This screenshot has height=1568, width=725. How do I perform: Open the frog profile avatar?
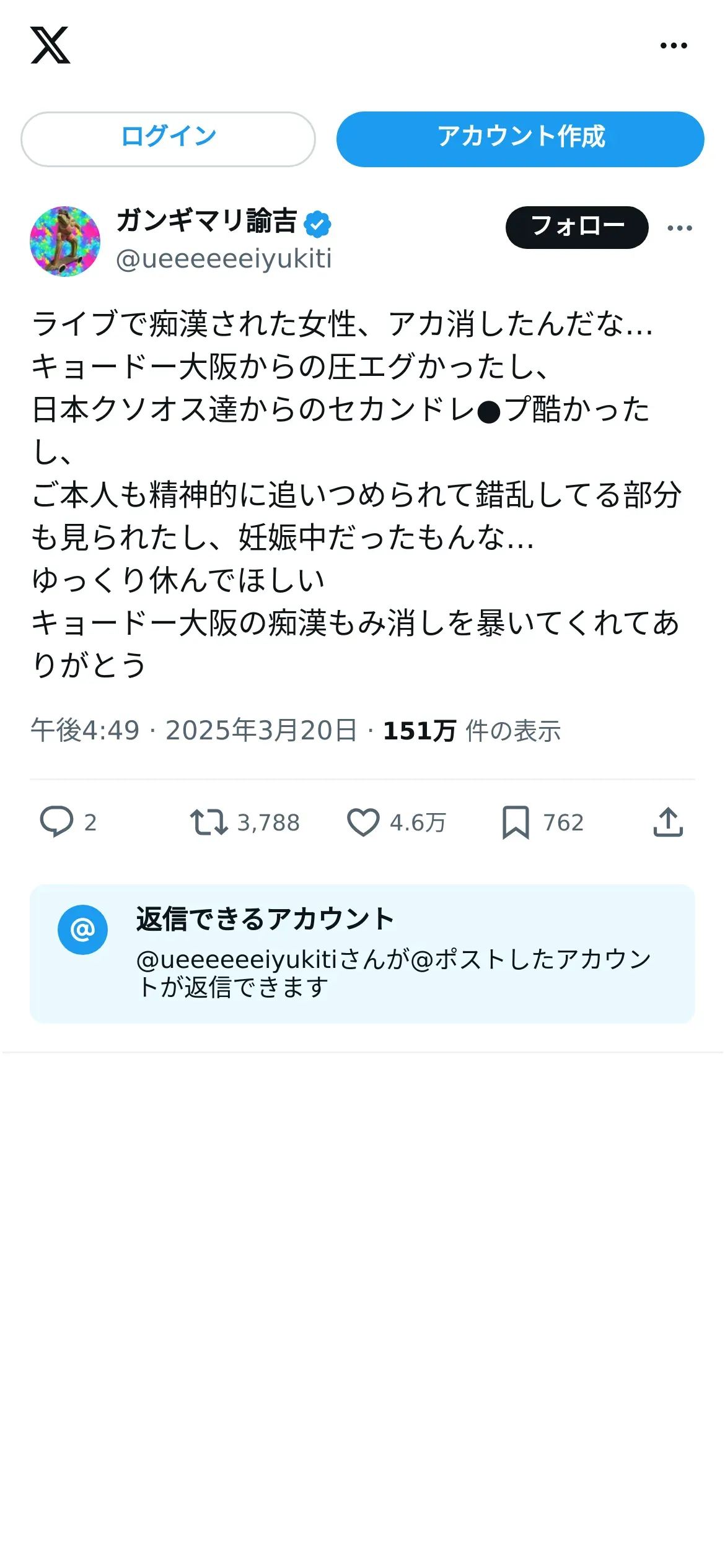[x=65, y=242]
